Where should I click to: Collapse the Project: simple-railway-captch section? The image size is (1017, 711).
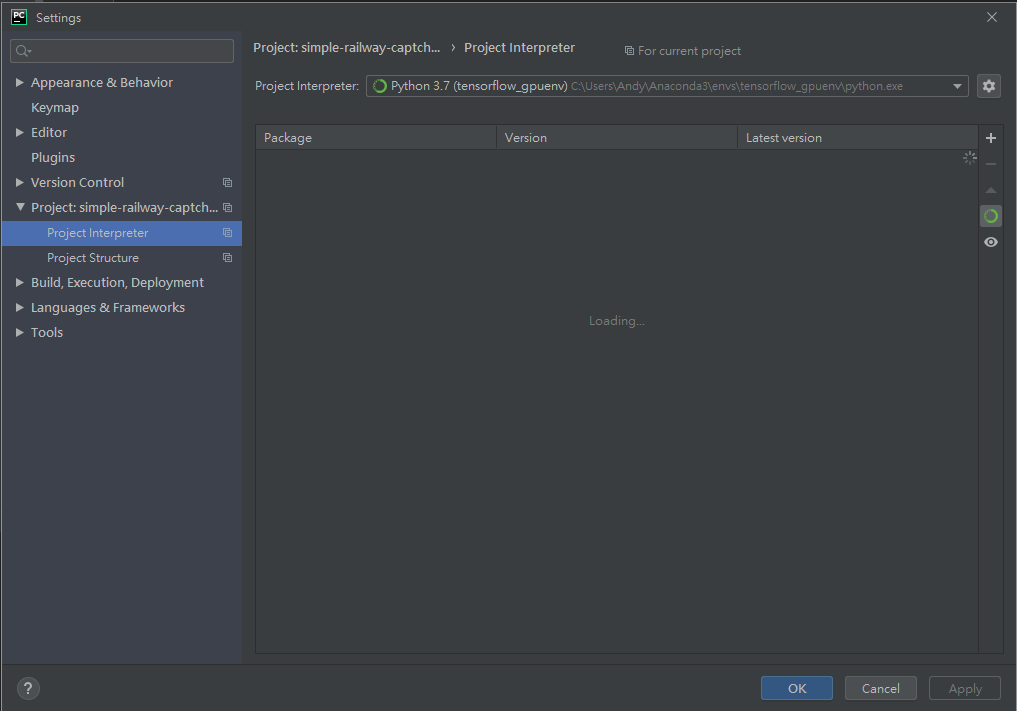[x=20, y=207]
